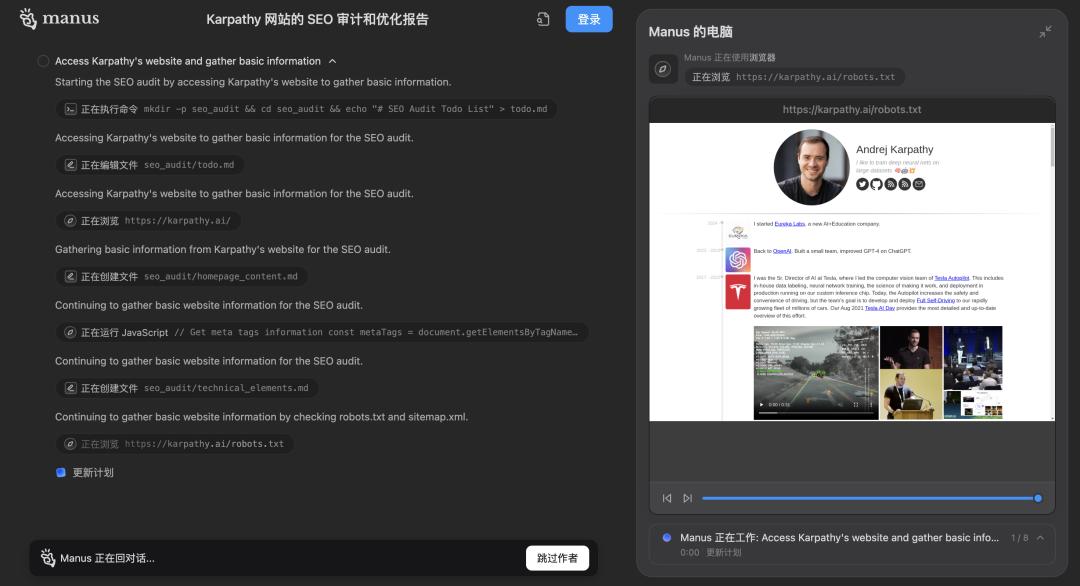Click the playback progress slider
The image size is (1080, 586).
(x=870, y=497)
